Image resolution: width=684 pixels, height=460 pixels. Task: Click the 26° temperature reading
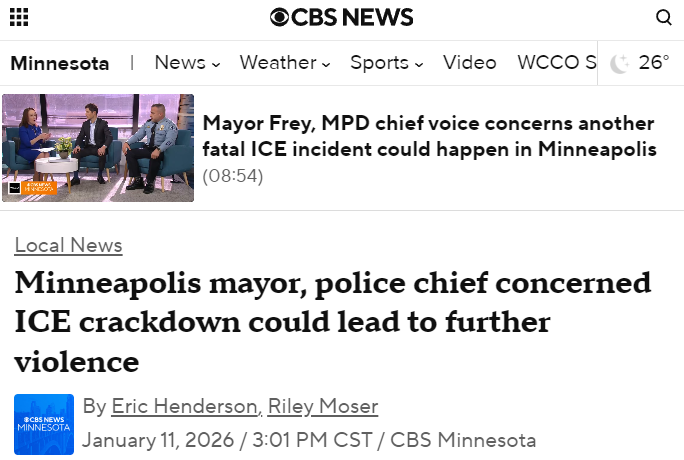654,63
